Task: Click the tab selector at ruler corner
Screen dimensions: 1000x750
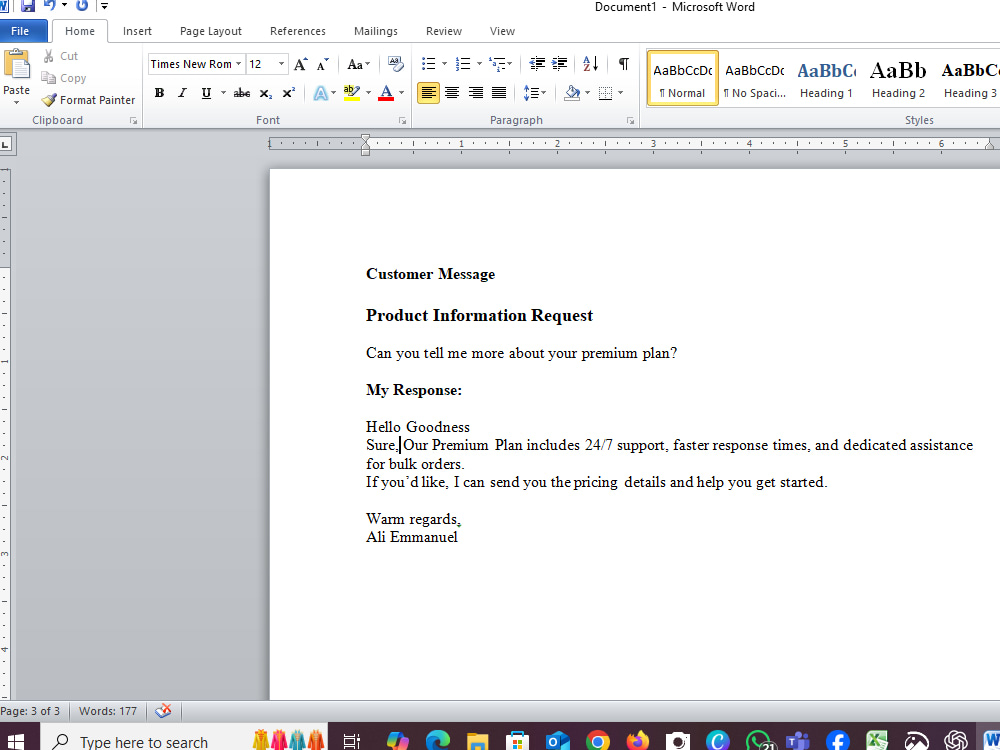Action: tap(6, 145)
